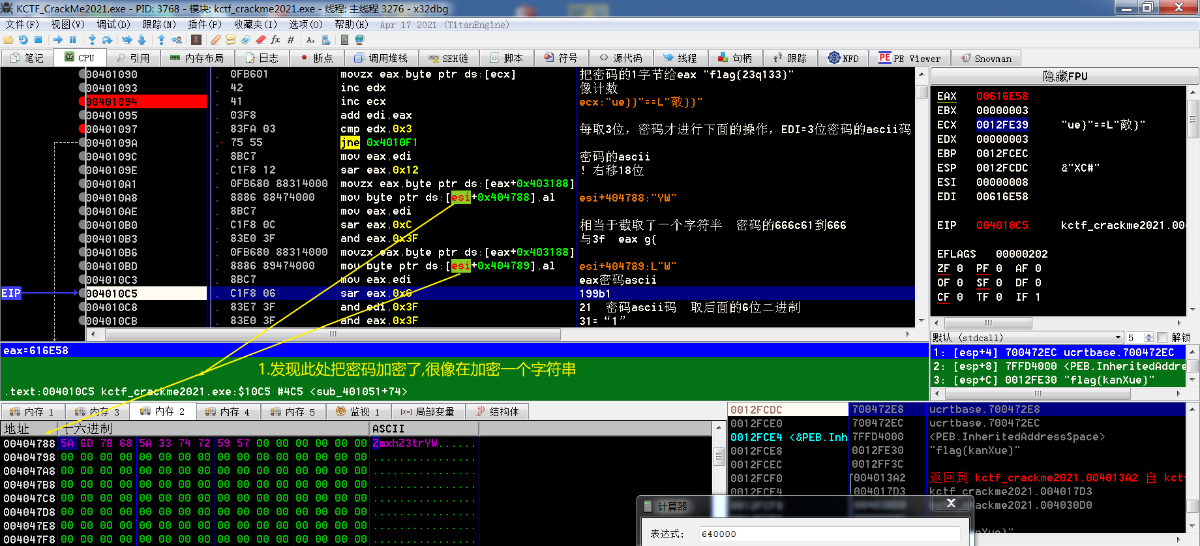Open the Calculator toolbar icon
This screenshot has width=1200, height=546.
coord(344,40)
